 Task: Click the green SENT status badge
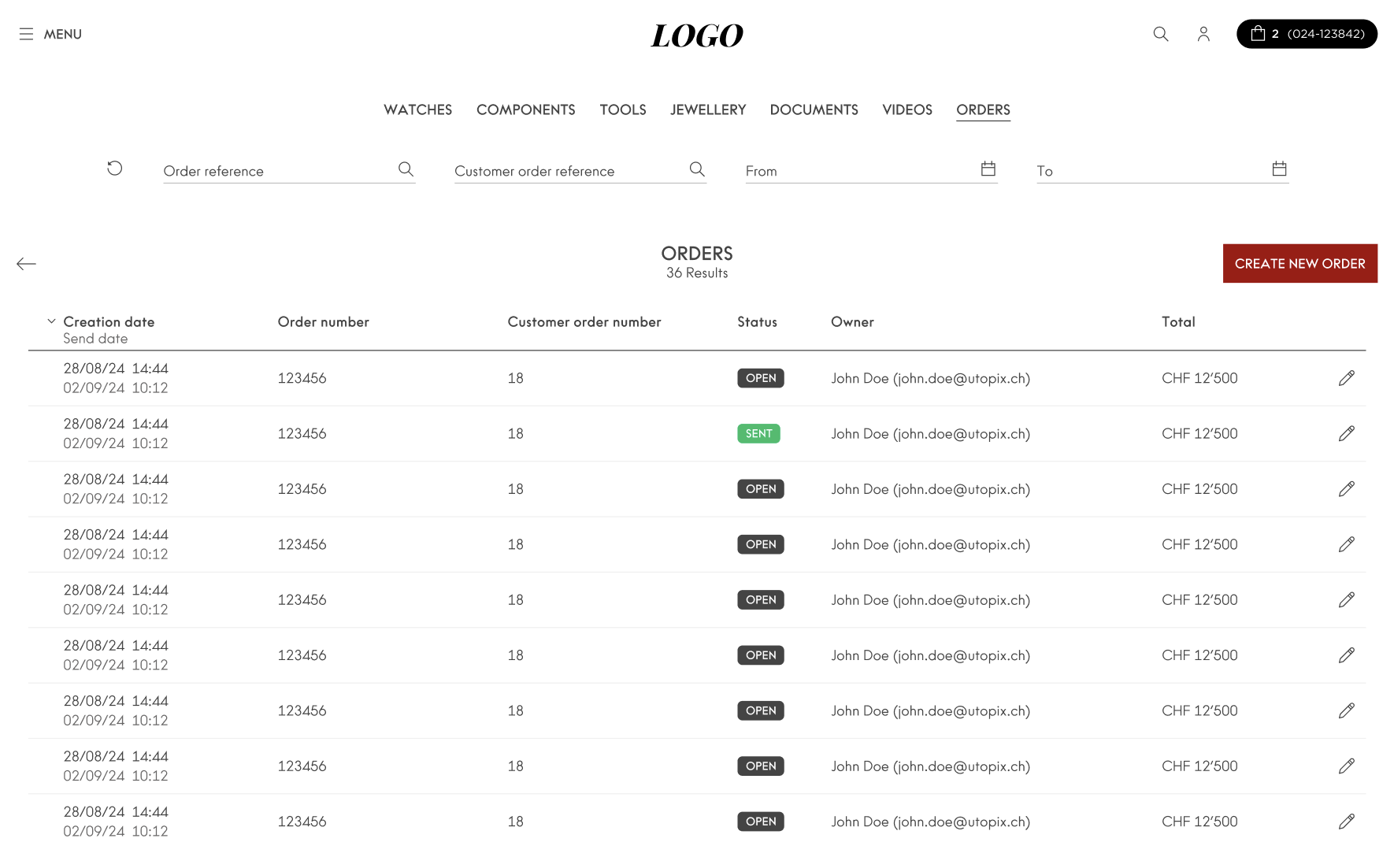click(758, 433)
